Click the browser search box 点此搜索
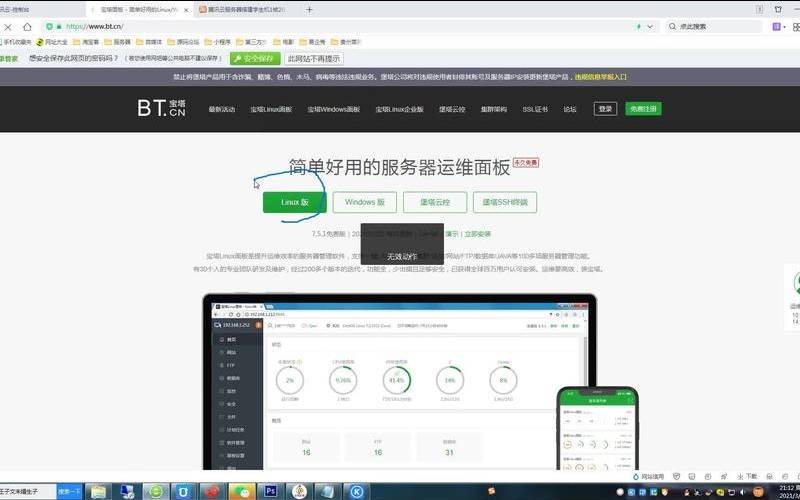 (x=714, y=27)
